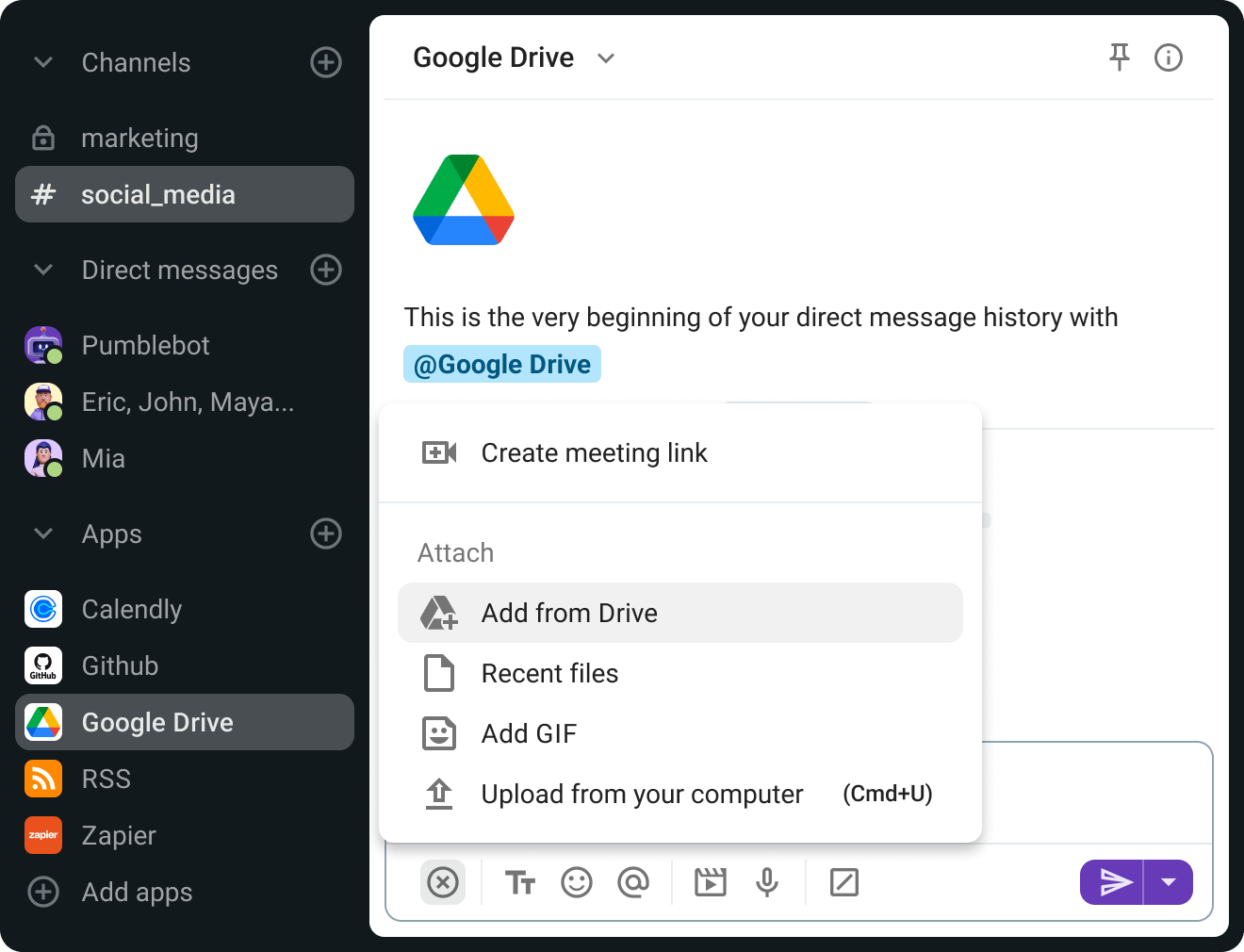The height and width of the screenshot is (952, 1244).
Task: Open the Github app
Action: click(x=185, y=665)
